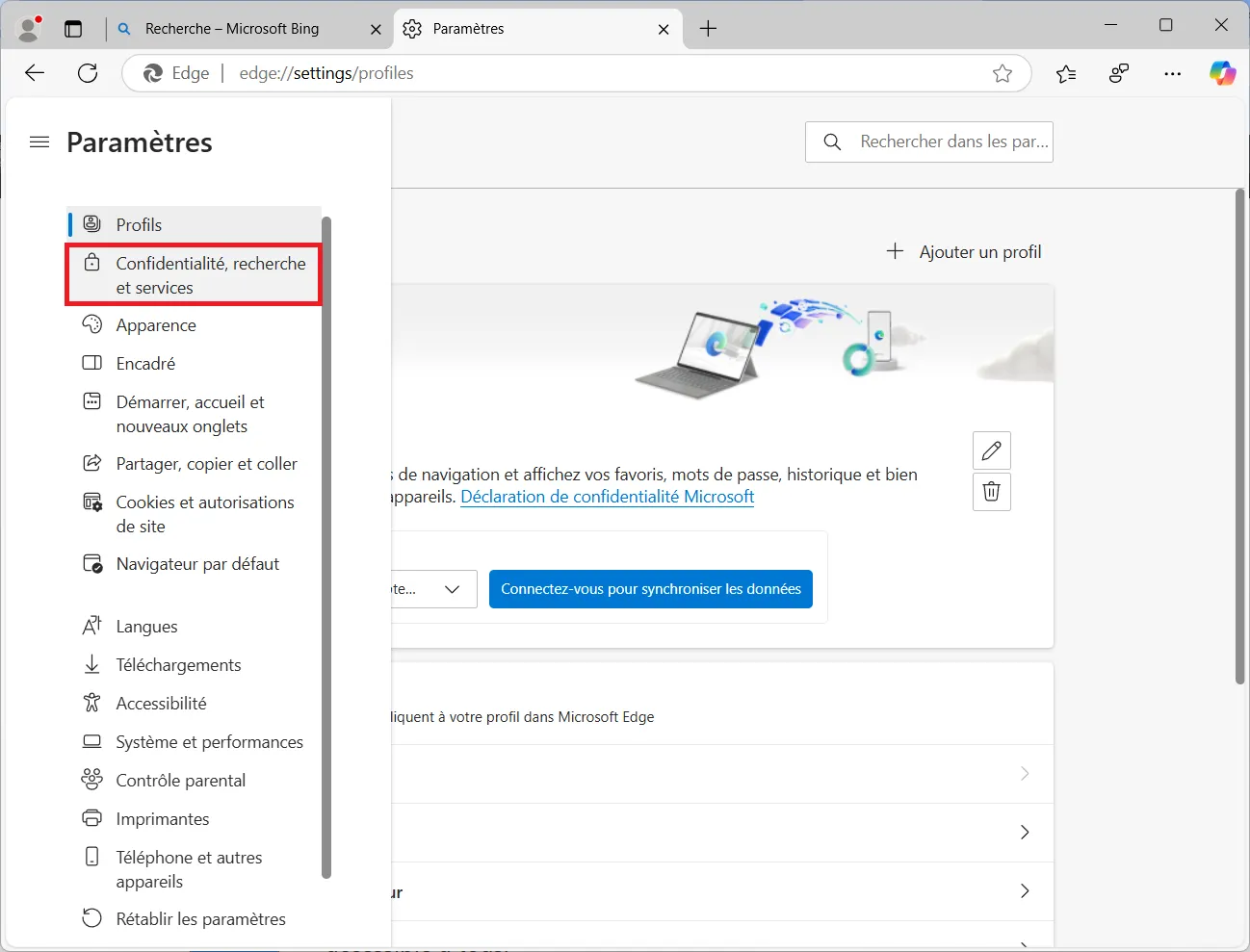
Task: Open Accessibilité settings
Action: click(x=194, y=704)
